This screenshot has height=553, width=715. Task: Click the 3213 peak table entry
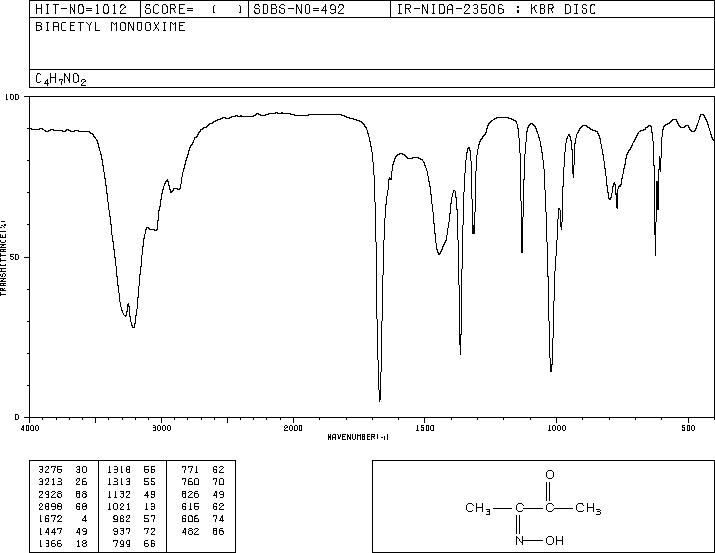[x=50, y=482]
